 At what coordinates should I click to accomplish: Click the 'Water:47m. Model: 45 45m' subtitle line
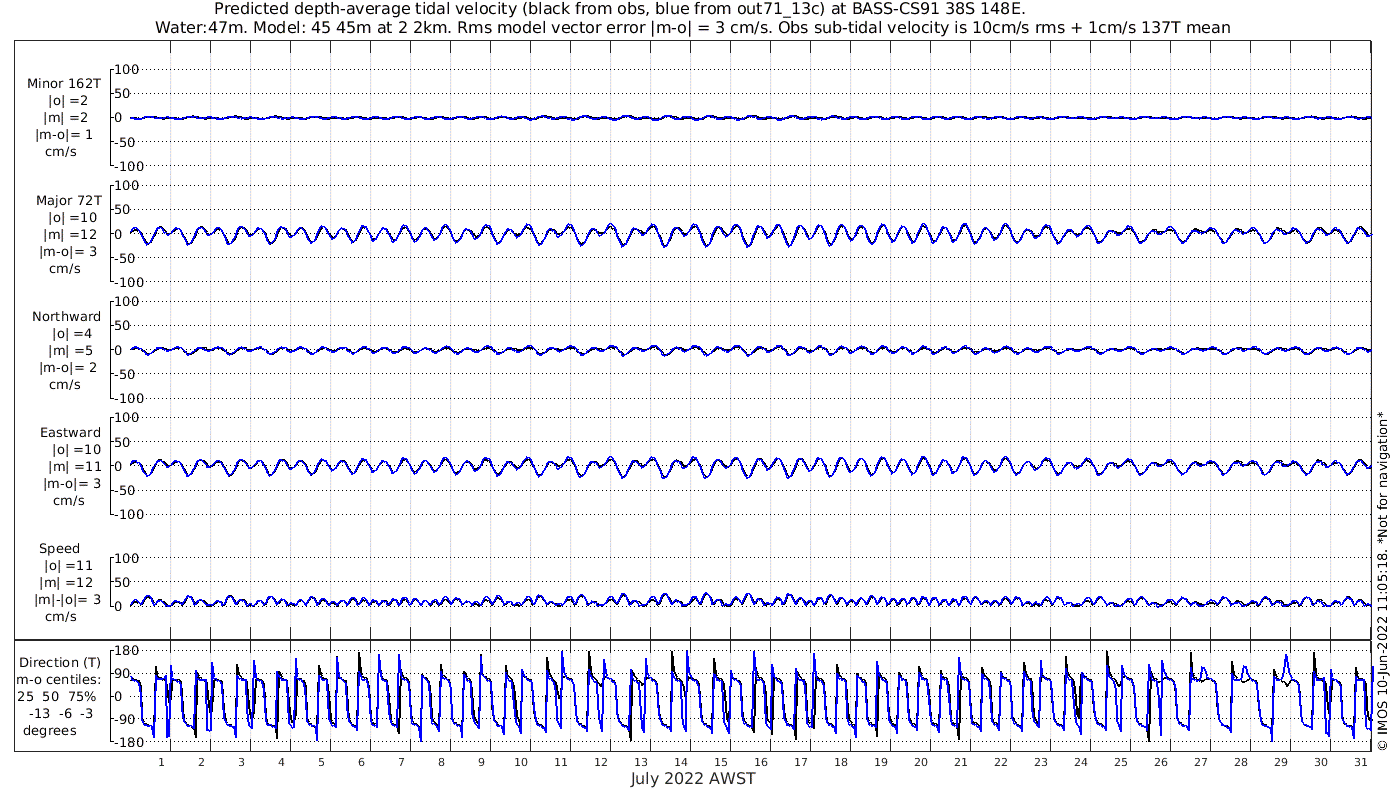coord(692,28)
